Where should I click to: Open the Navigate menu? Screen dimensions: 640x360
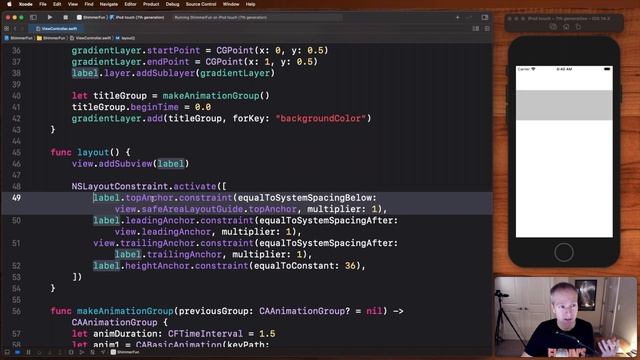click(109, 4)
